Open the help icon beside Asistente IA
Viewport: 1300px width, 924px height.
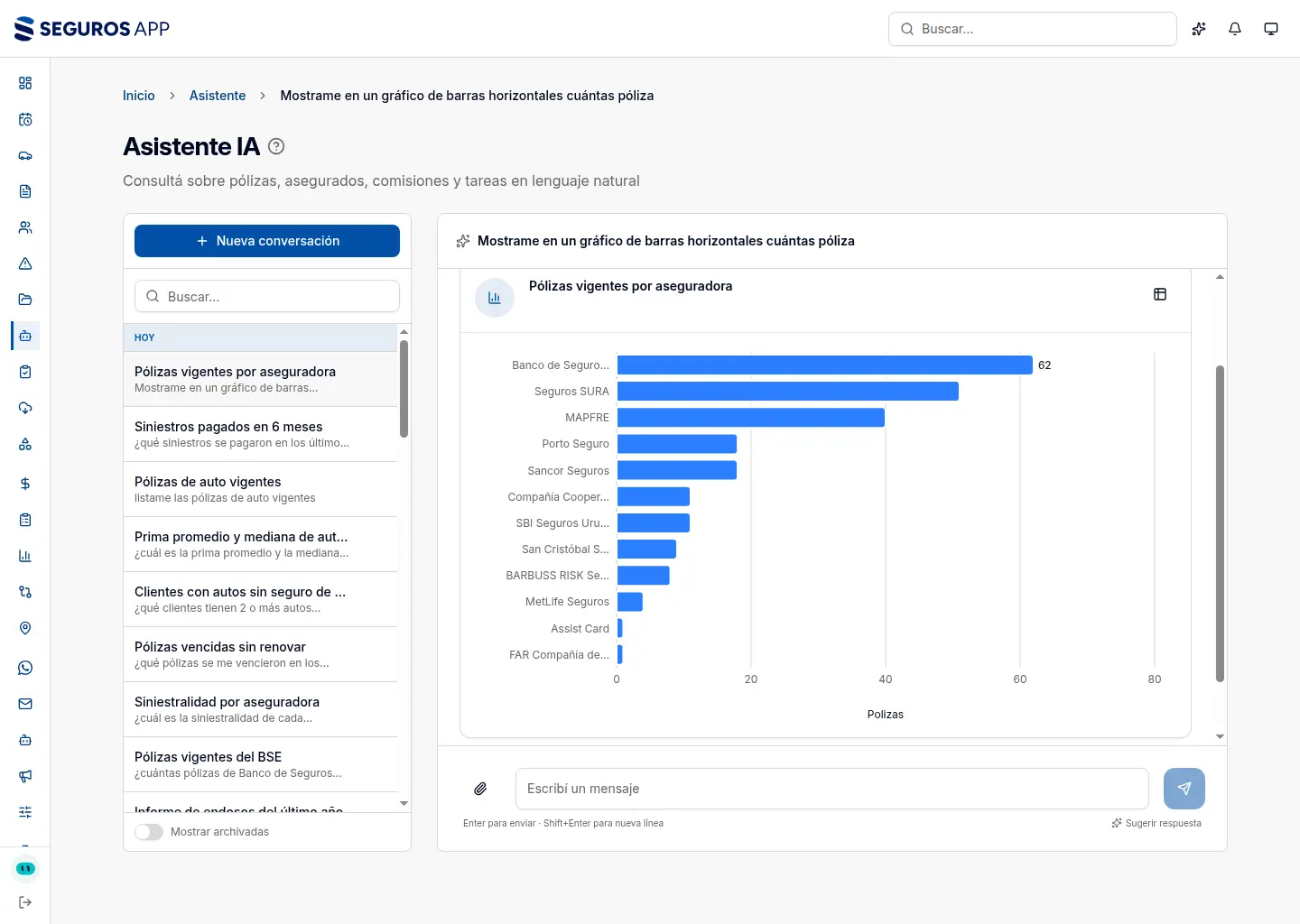[277, 146]
